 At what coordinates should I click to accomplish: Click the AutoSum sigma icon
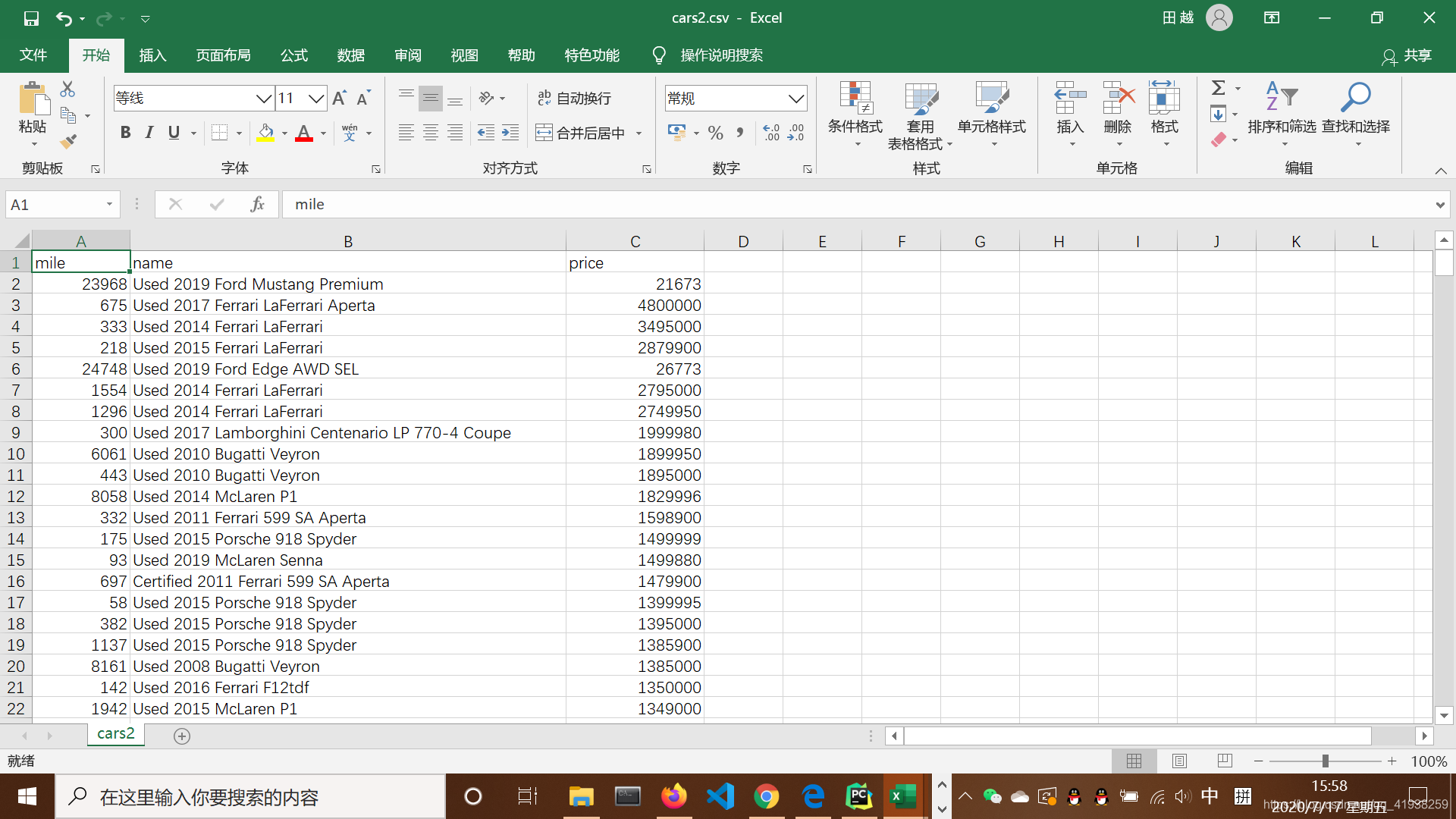[1218, 88]
